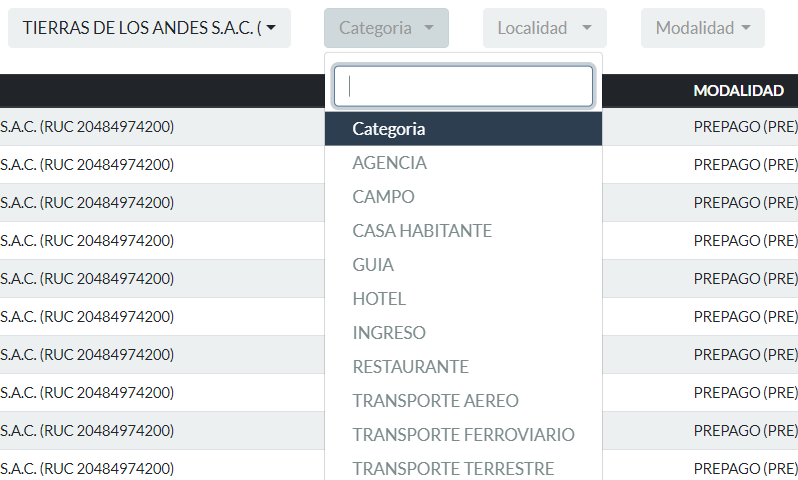Expand the Localidad dropdown

[544, 28]
